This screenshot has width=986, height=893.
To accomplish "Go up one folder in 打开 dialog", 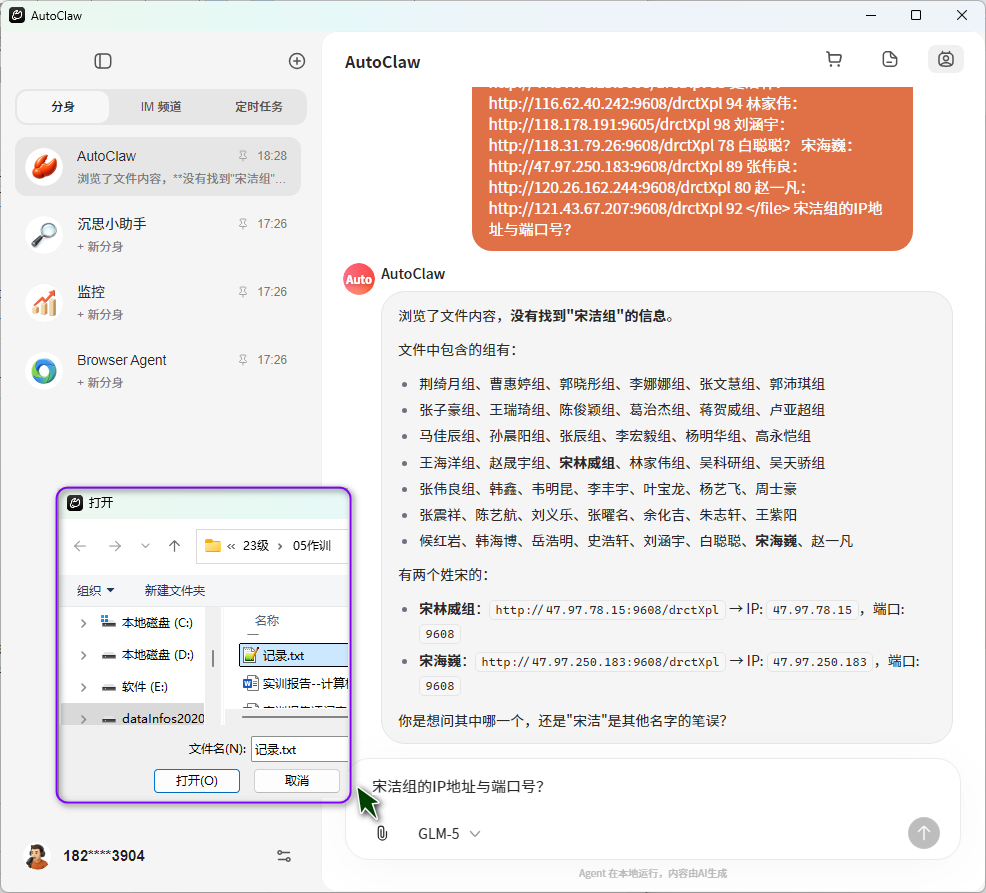I will 174,546.
